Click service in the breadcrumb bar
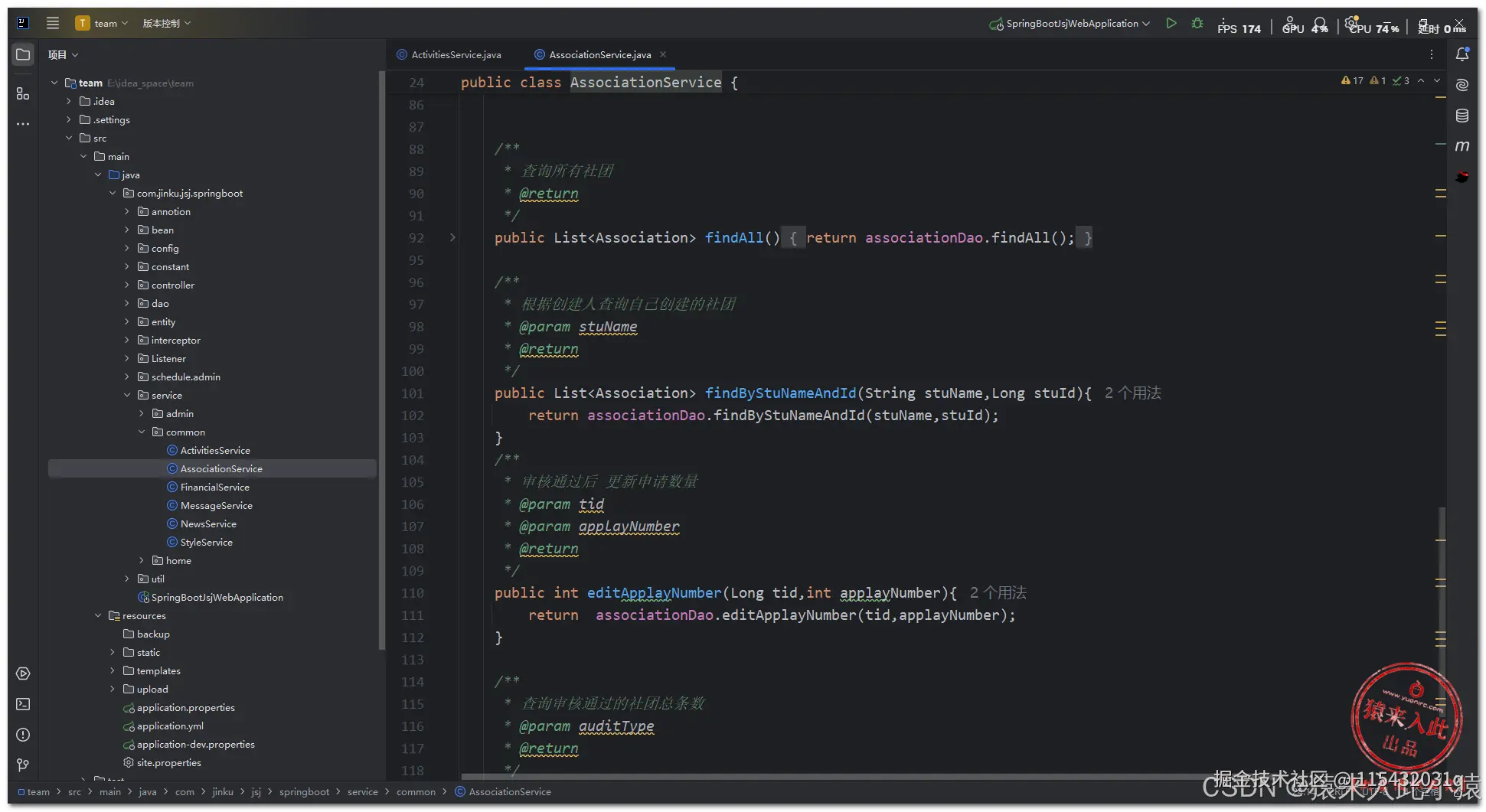This screenshot has height=812, width=1486. point(362,791)
